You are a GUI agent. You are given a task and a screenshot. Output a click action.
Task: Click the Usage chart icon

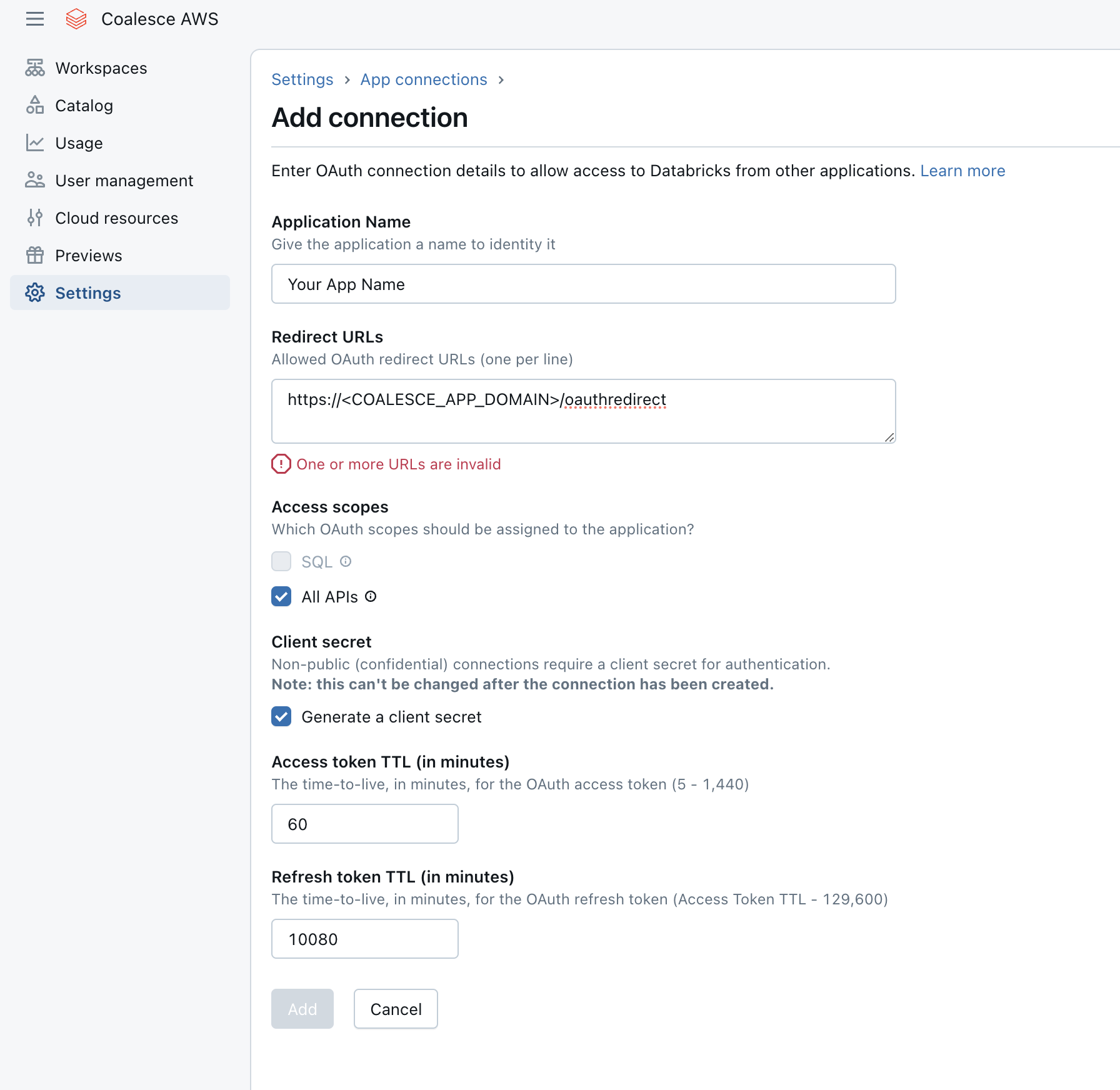pos(35,142)
